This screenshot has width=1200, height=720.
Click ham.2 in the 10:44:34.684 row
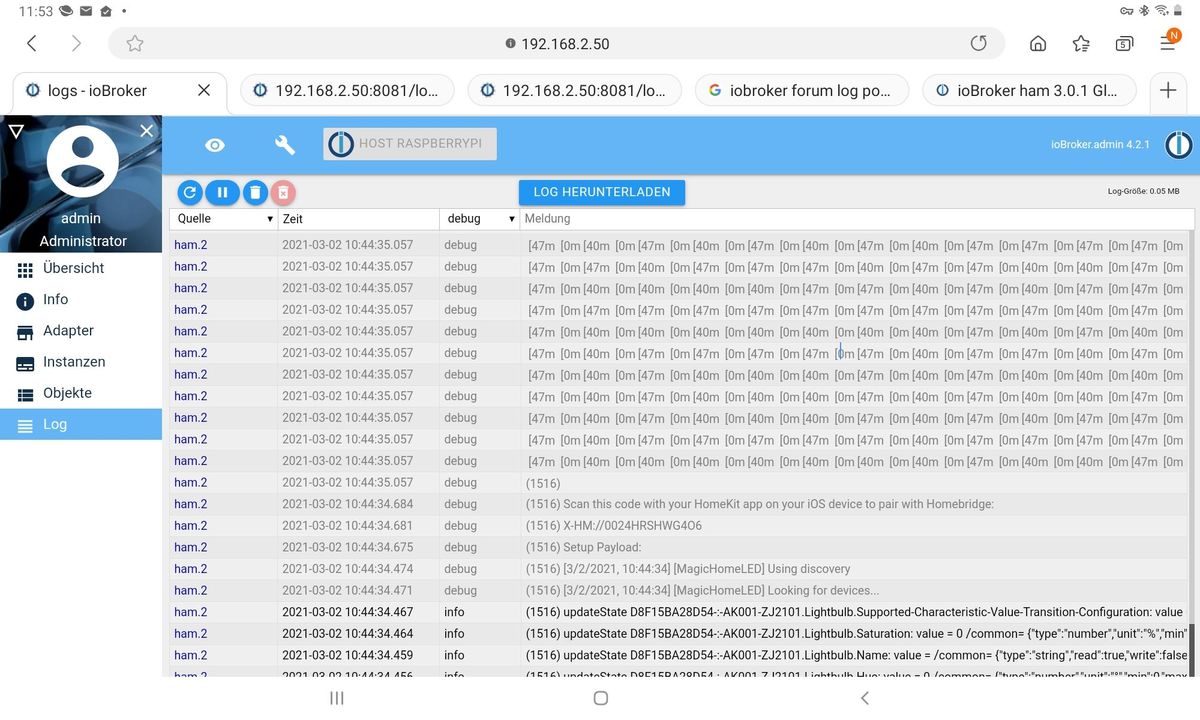click(191, 504)
